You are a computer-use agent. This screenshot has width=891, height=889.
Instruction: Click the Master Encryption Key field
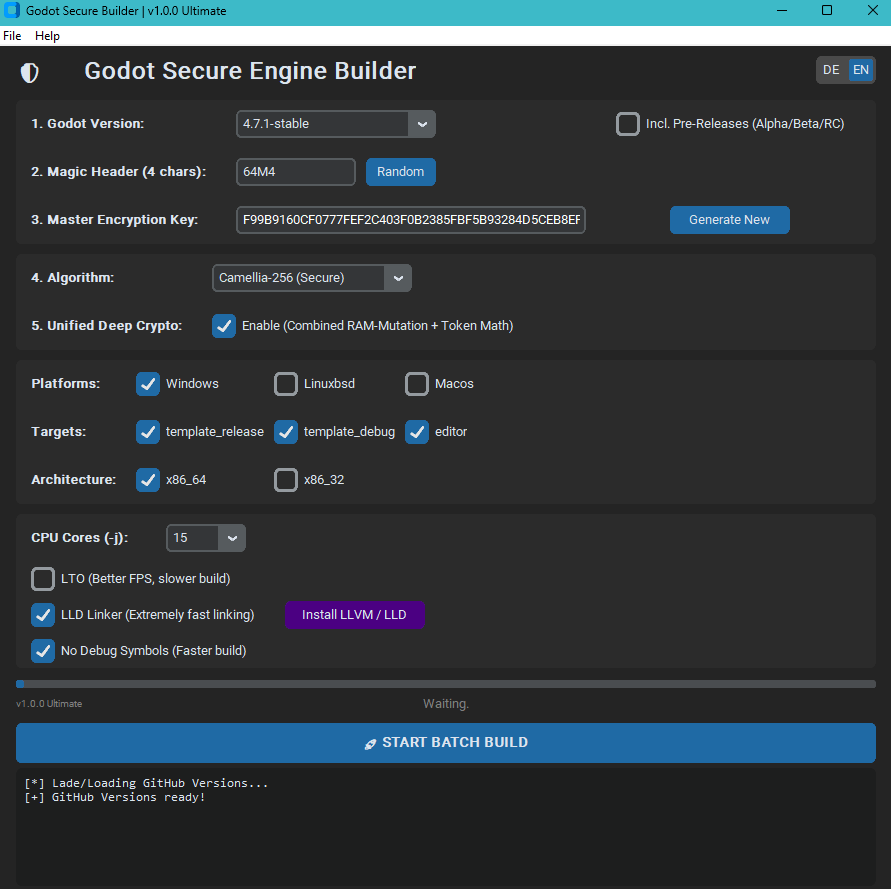point(411,220)
